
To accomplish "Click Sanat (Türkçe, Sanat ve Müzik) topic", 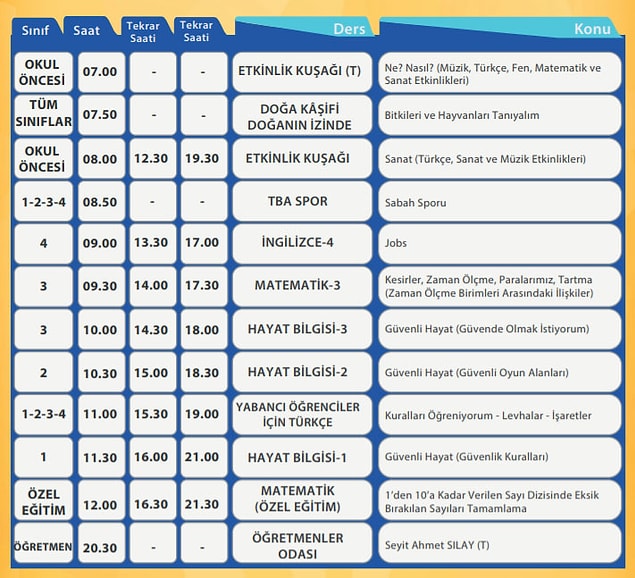I will pyautogui.click(x=500, y=158).
